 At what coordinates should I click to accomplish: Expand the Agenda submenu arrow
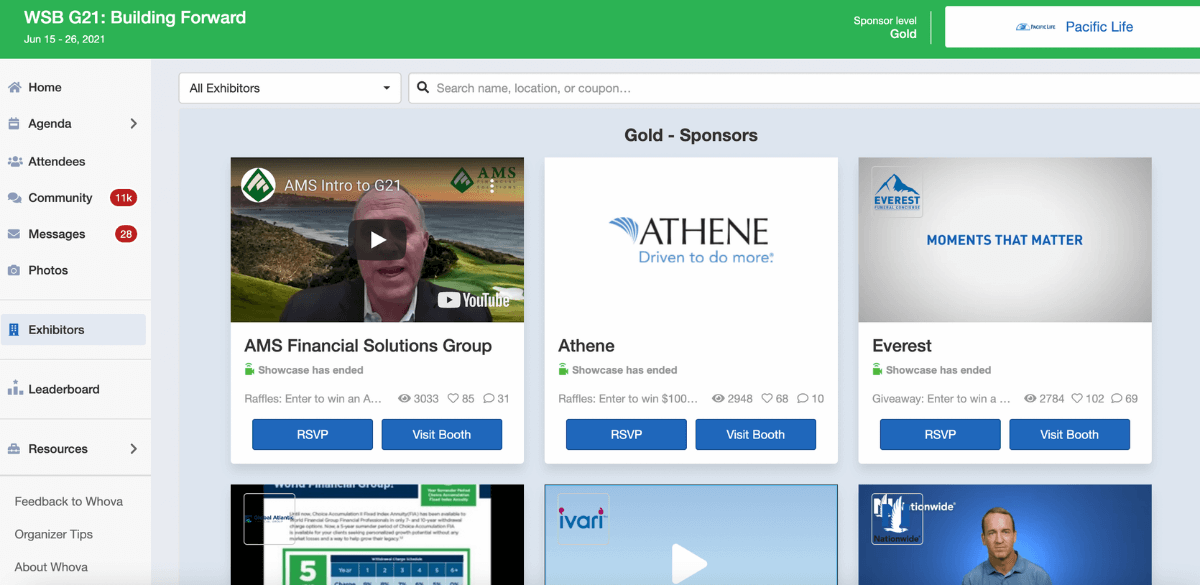134,124
